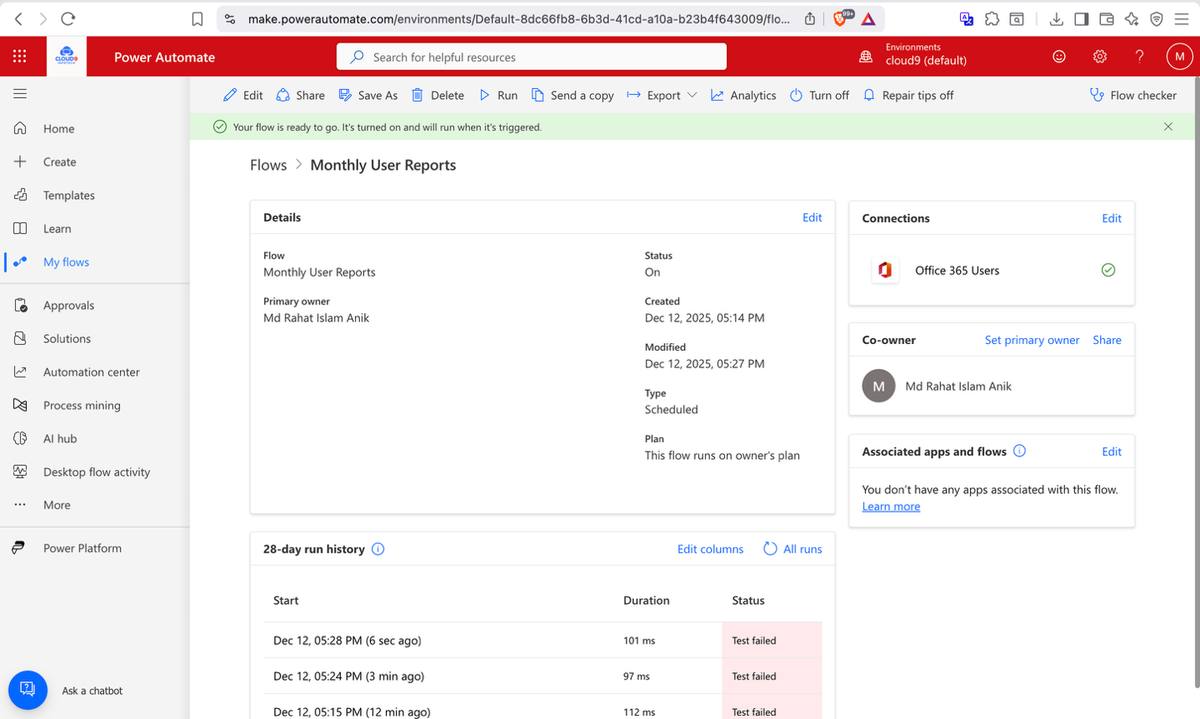The height and width of the screenshot is (719, 1200).
Task: Open Templates from the sidebar
Action: pyautogui.click(x=69, y=195)
